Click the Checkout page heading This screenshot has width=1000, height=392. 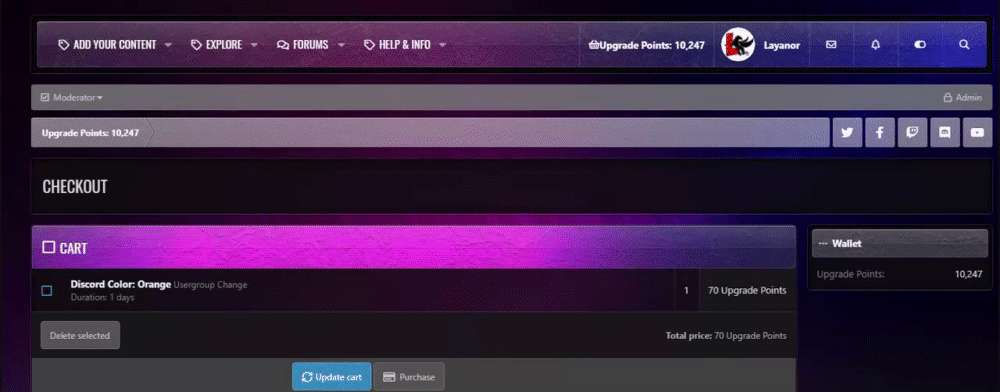click(75, 187)
